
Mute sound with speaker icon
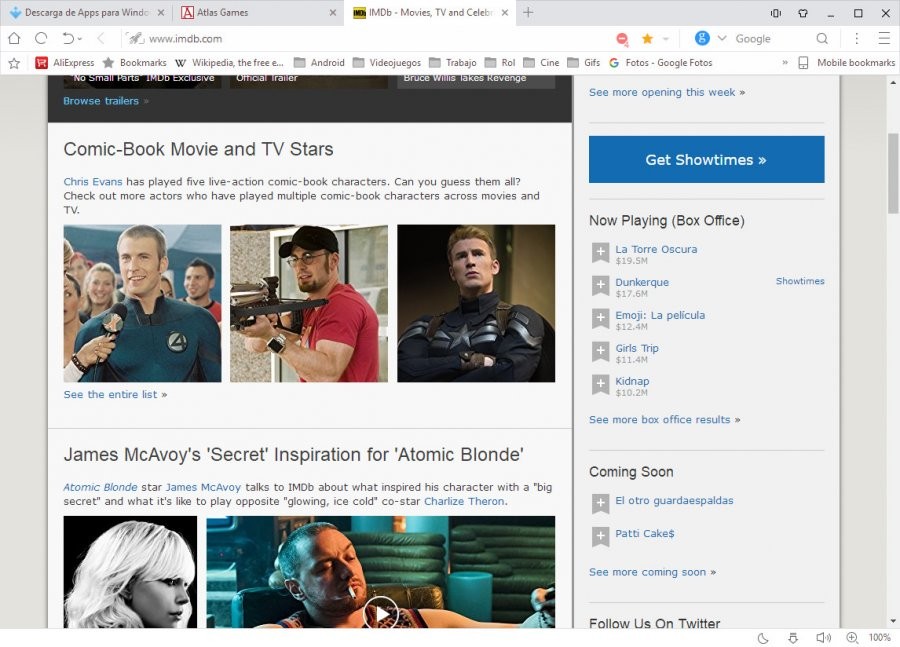click(x=823, y=638)
